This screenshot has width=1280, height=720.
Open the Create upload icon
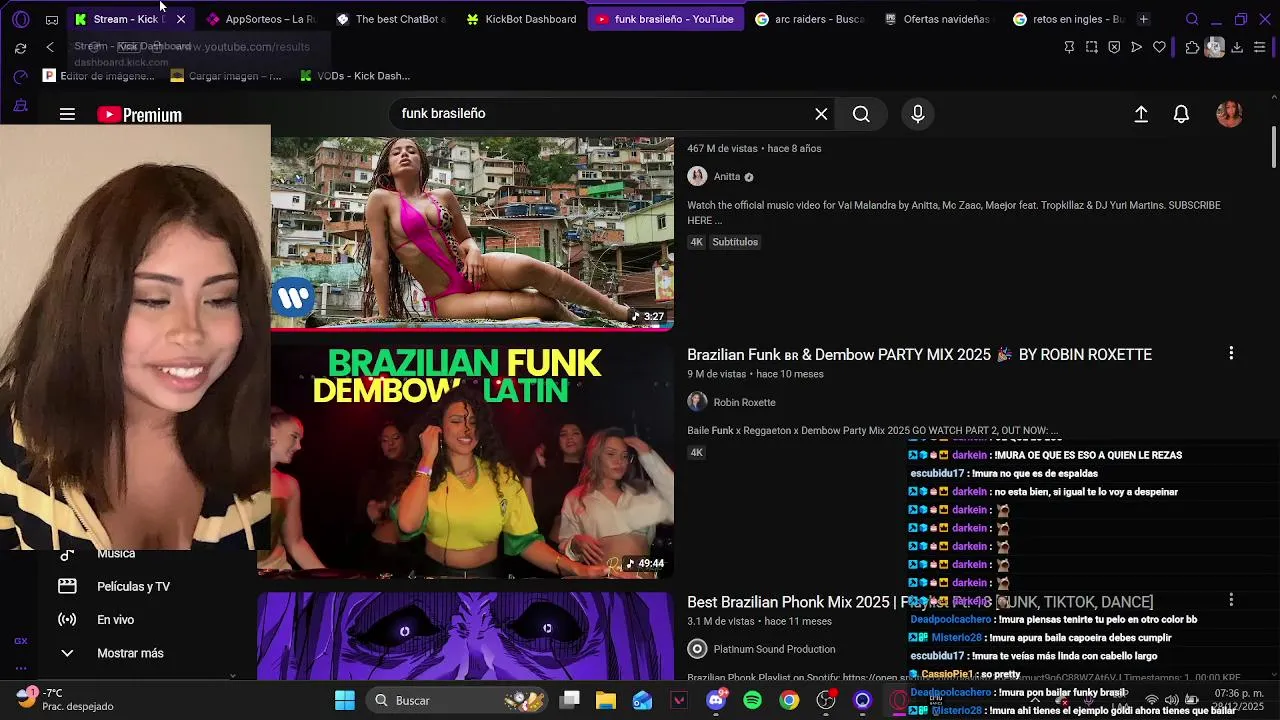[x=1141, y=114]
